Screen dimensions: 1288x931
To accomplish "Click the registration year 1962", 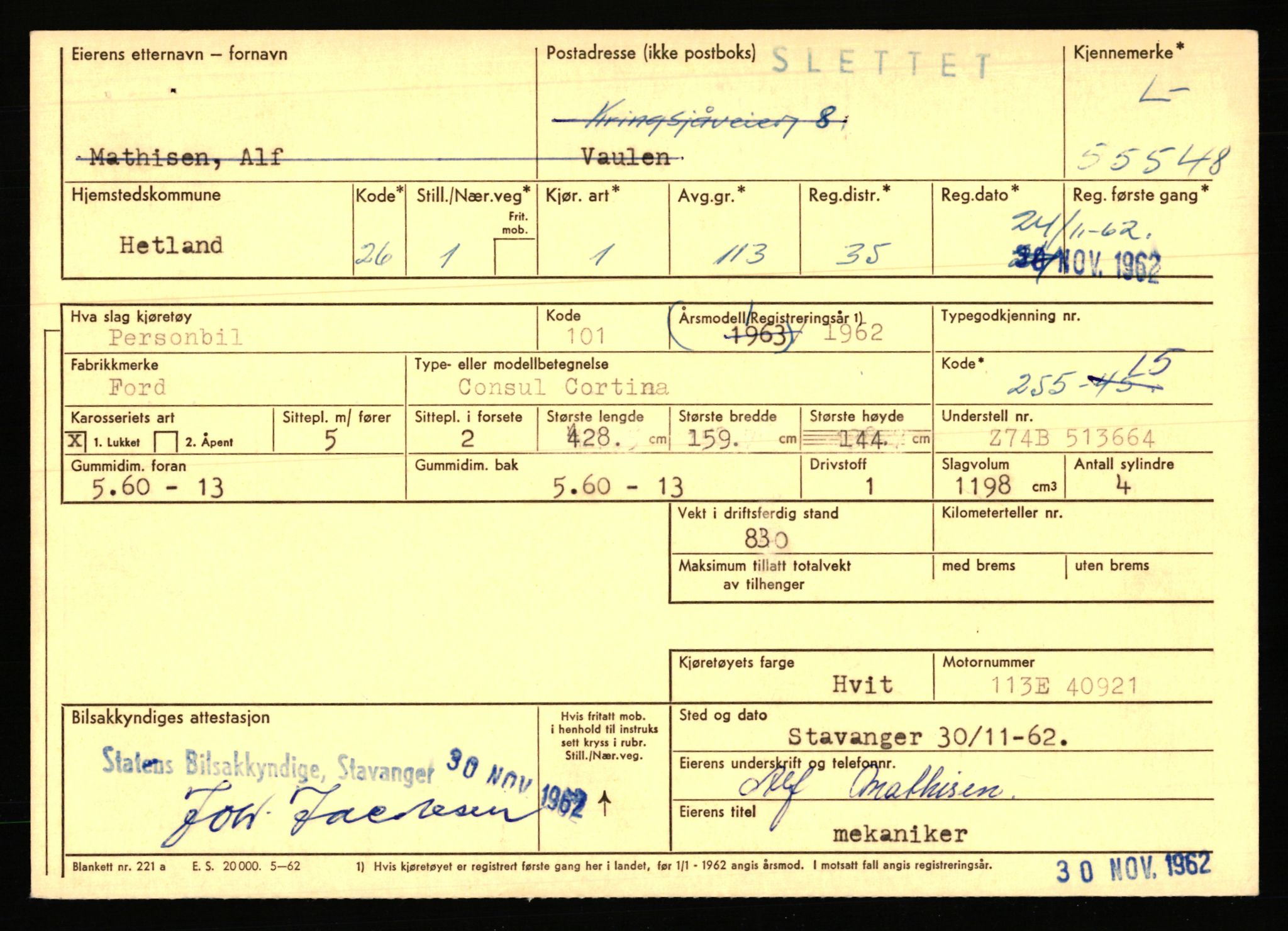I will pos(853,332).
